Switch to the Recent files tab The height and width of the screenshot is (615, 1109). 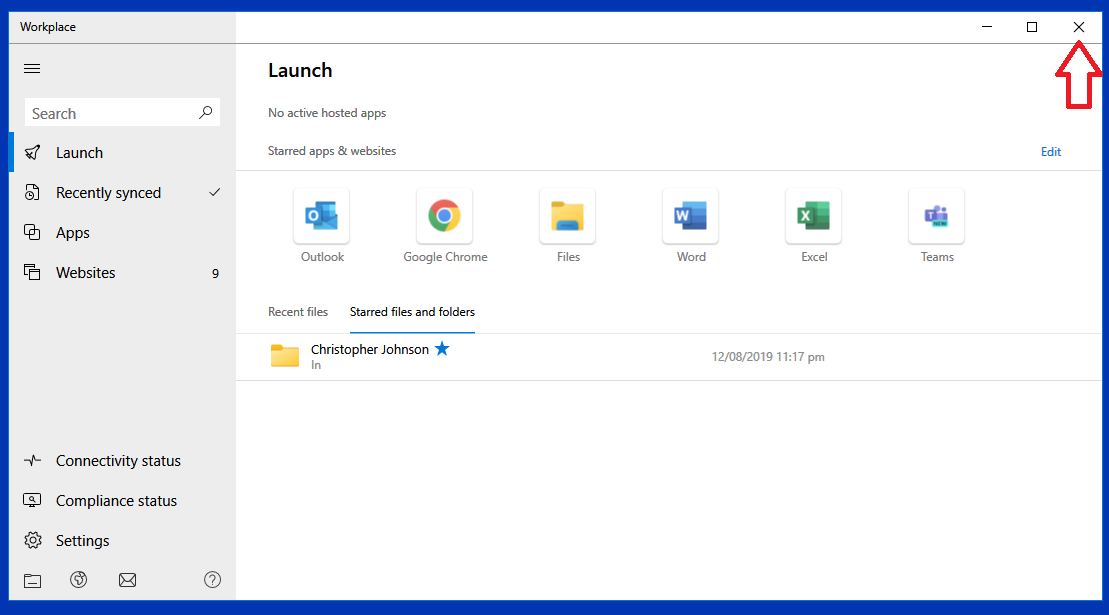coord(298,312)
